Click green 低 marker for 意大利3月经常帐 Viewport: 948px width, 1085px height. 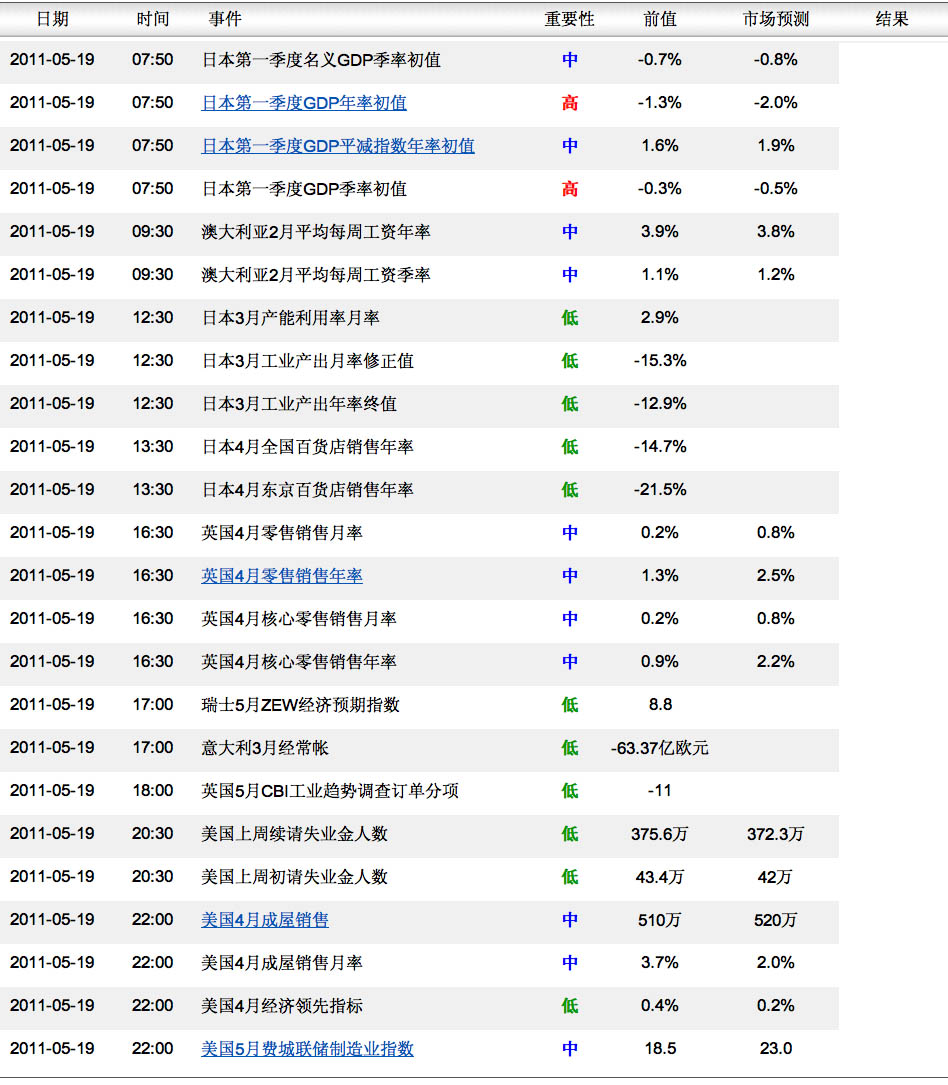pos(569,748)
